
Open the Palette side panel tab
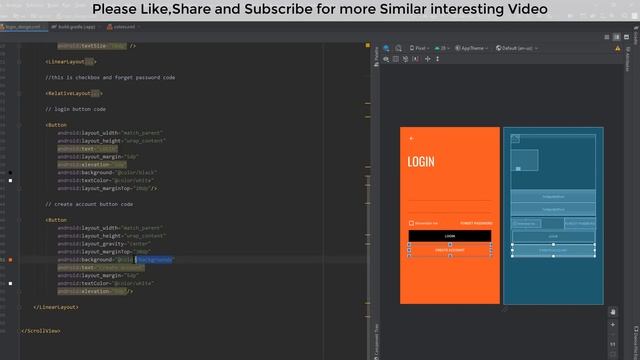coord(376,56)
